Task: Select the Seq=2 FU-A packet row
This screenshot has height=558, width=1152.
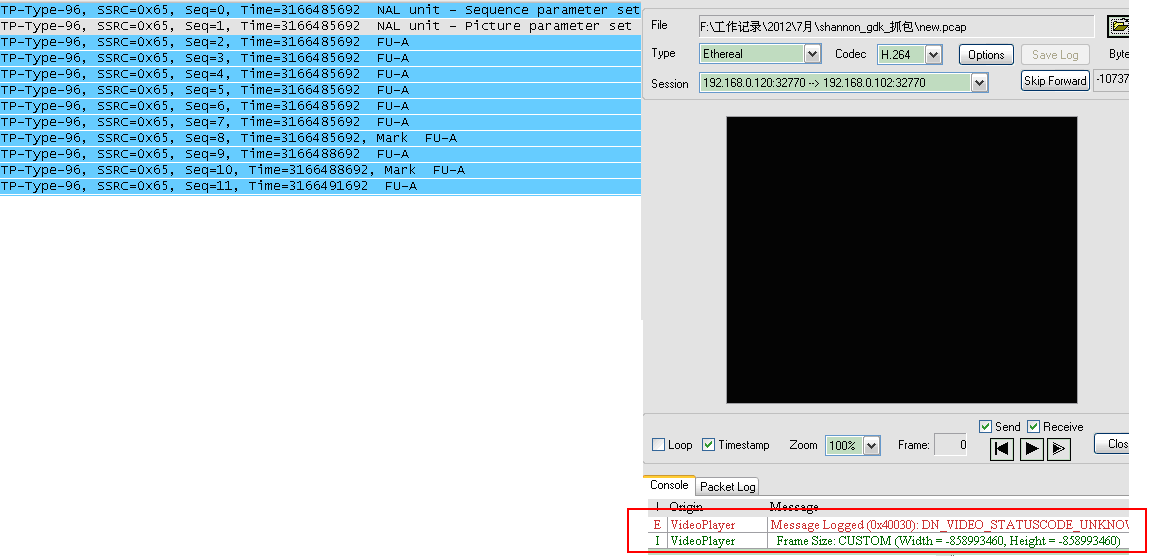Action: (x=320, y=42)
